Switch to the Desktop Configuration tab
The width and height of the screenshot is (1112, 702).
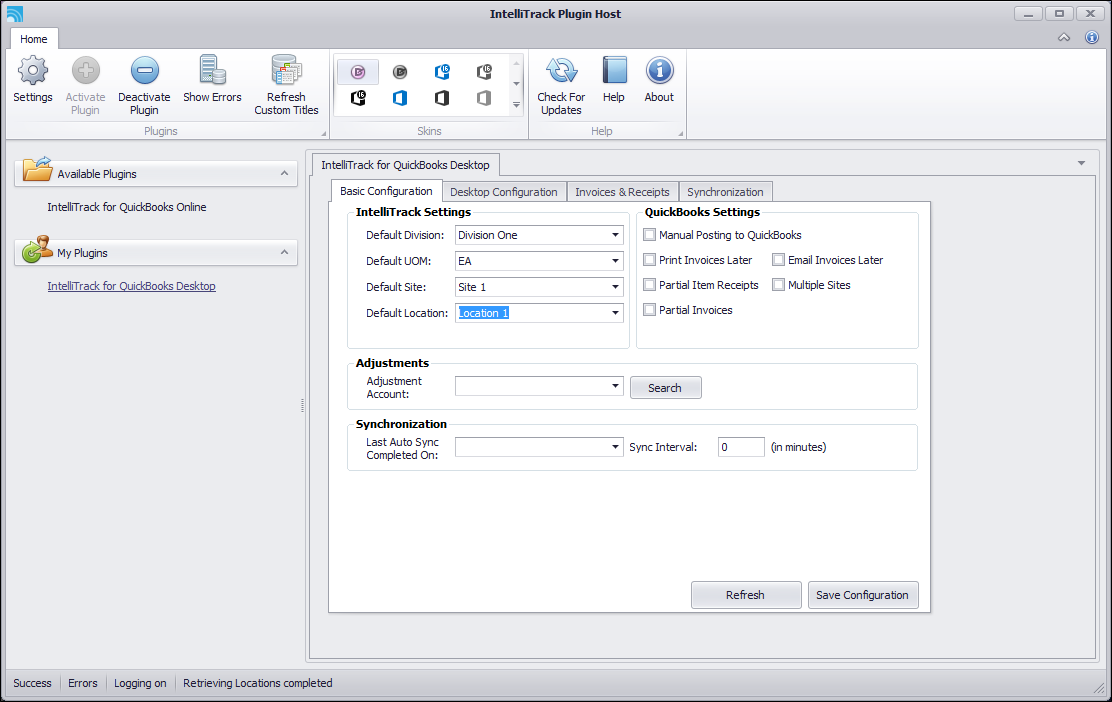504,192
